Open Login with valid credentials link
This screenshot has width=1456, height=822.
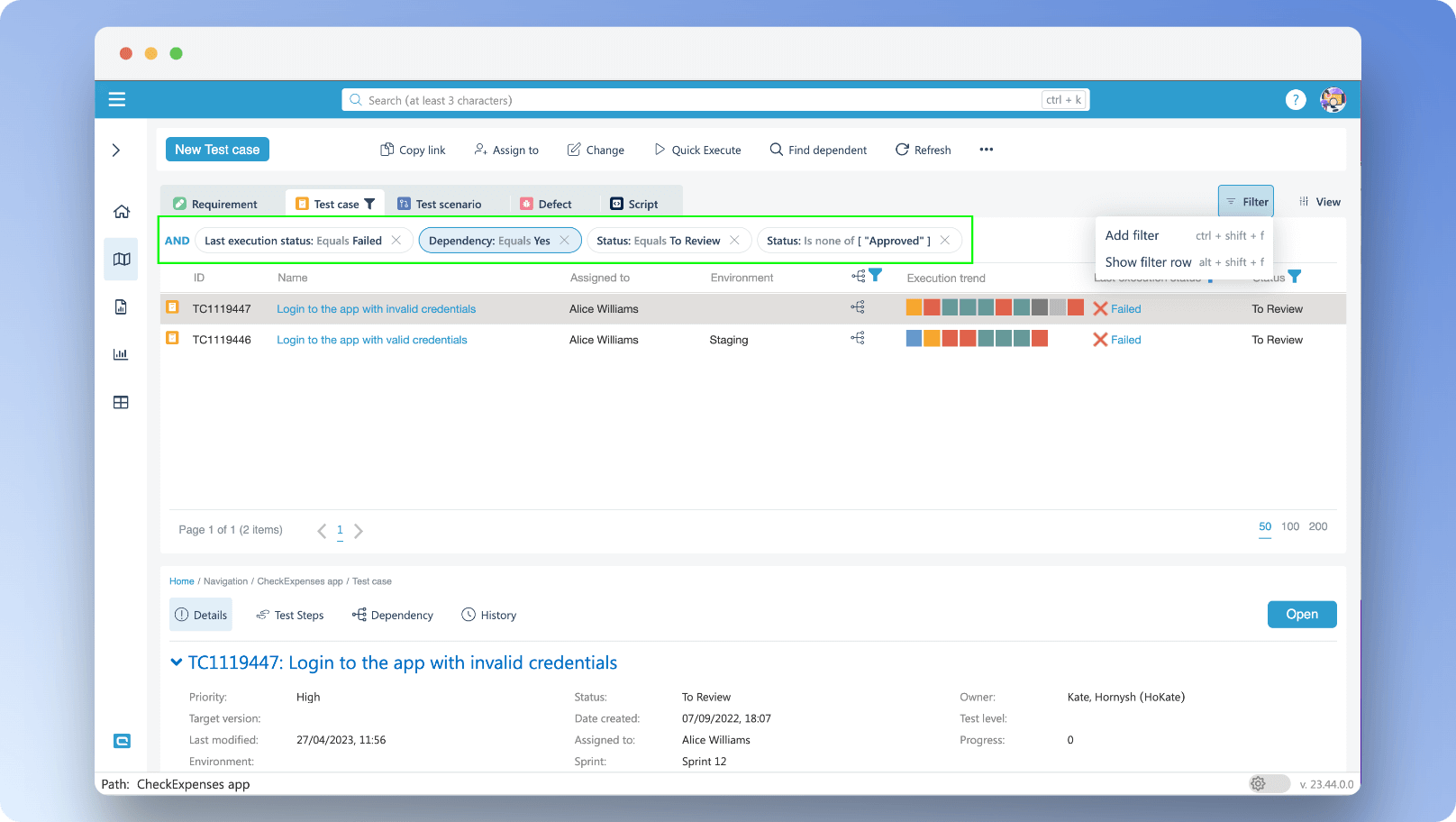pyautogui.click(x=371, y=340)
